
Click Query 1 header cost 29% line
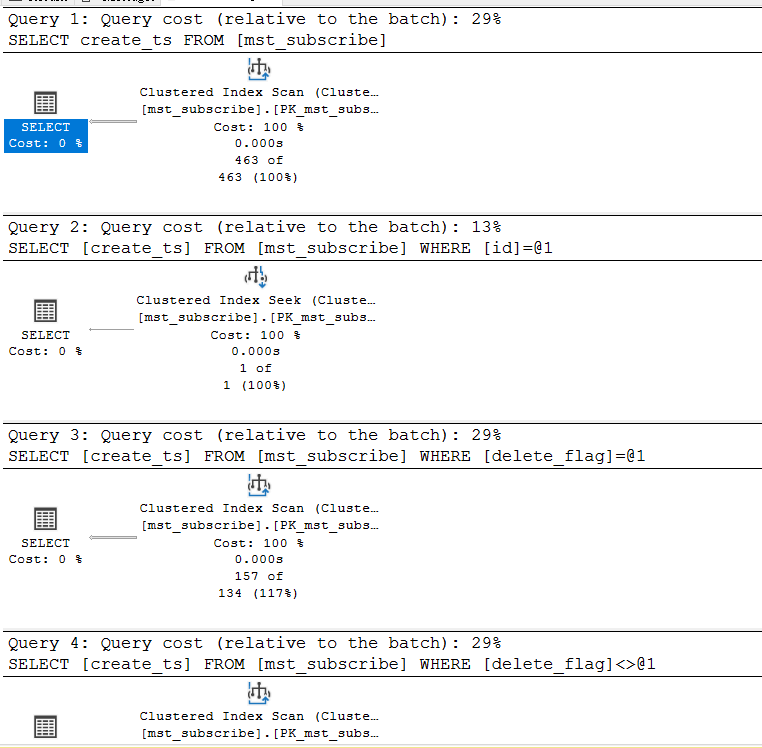pos(255,19)
